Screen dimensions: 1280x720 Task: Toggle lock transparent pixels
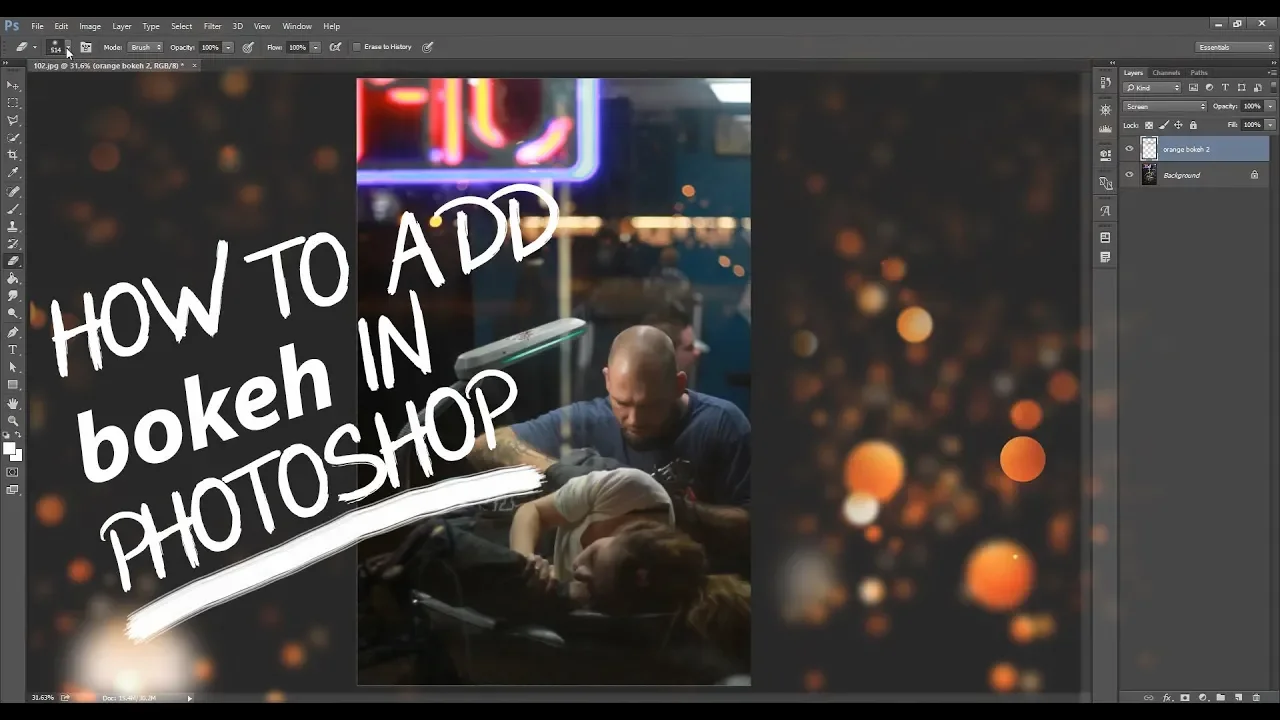pos(1149,125)
